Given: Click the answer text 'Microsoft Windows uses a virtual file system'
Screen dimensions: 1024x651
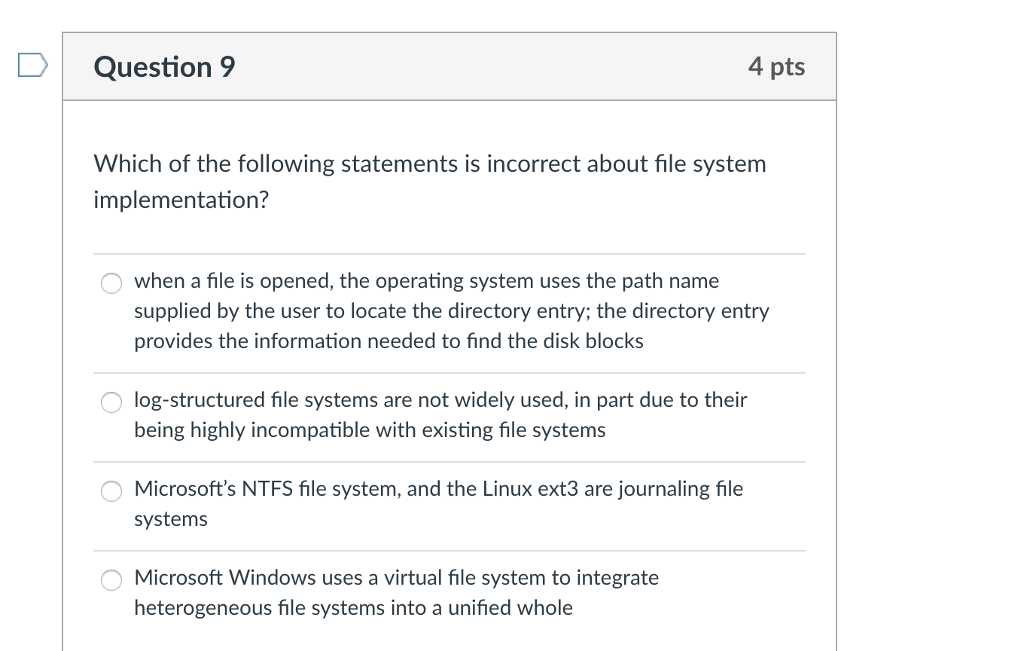Looking at the screenshot, I should click(396, 592).
